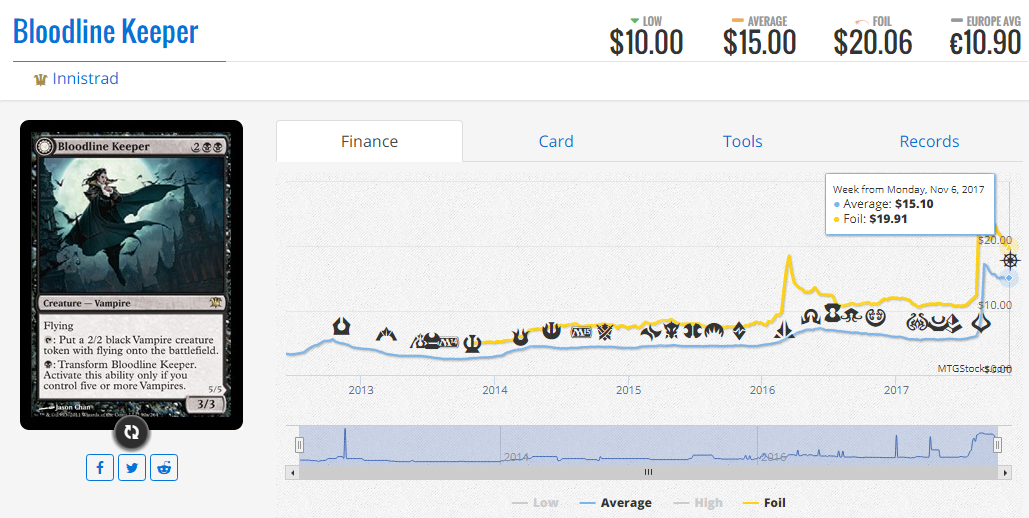Viewport: 1029px width, 518px height.
Task: Click the Oath of the Gatewatch marker
Action: tap(783, 330)
